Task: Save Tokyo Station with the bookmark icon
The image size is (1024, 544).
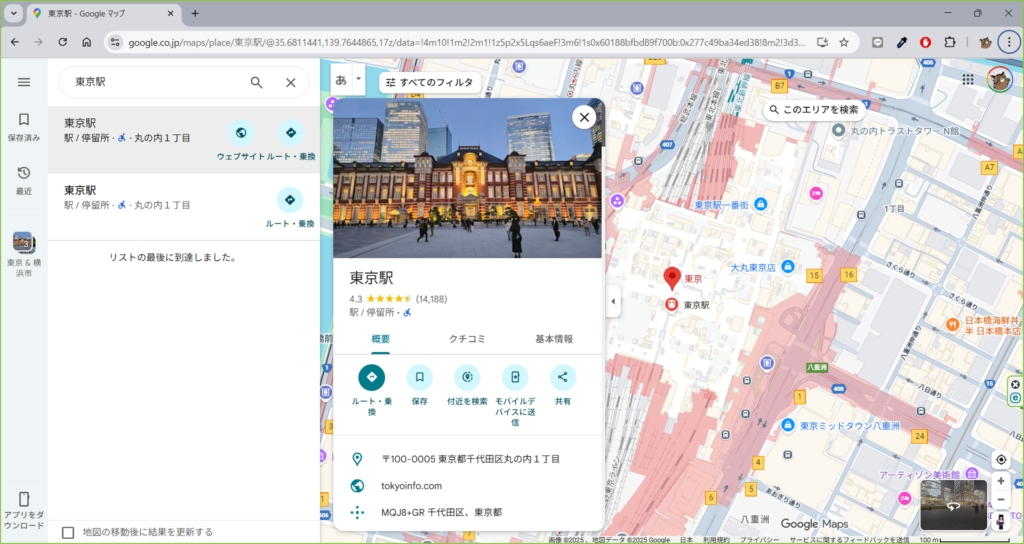Action: pos(419,377)
